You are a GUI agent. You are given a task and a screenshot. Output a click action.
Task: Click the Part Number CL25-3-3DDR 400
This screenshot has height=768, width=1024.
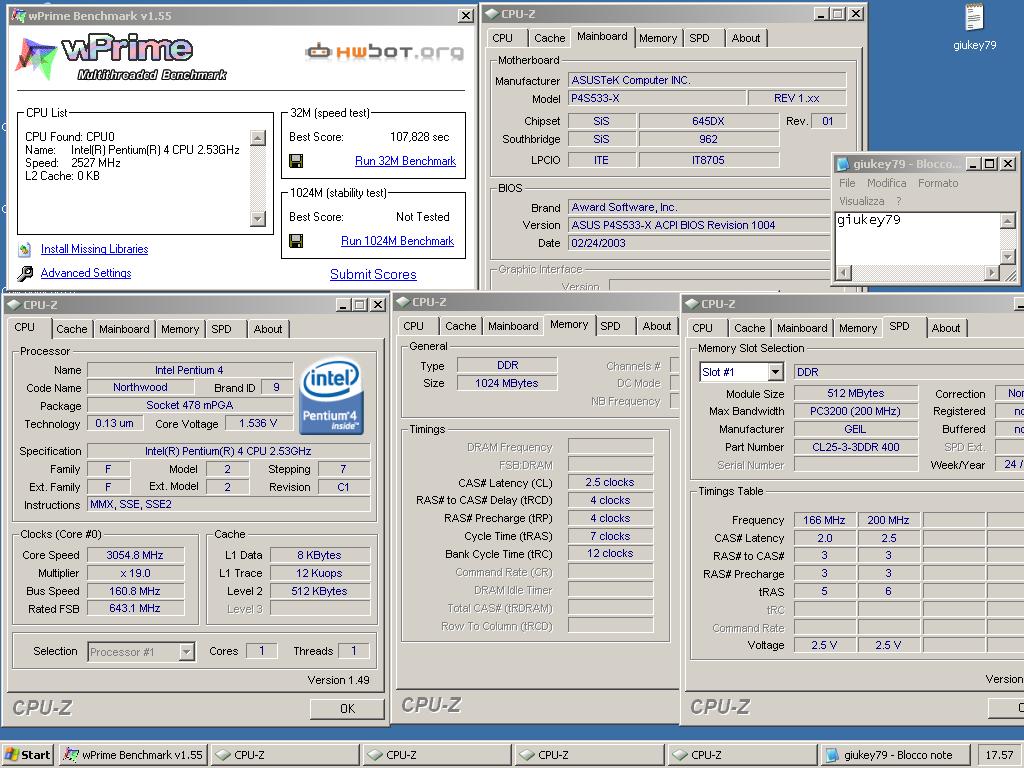pos(856,447)
